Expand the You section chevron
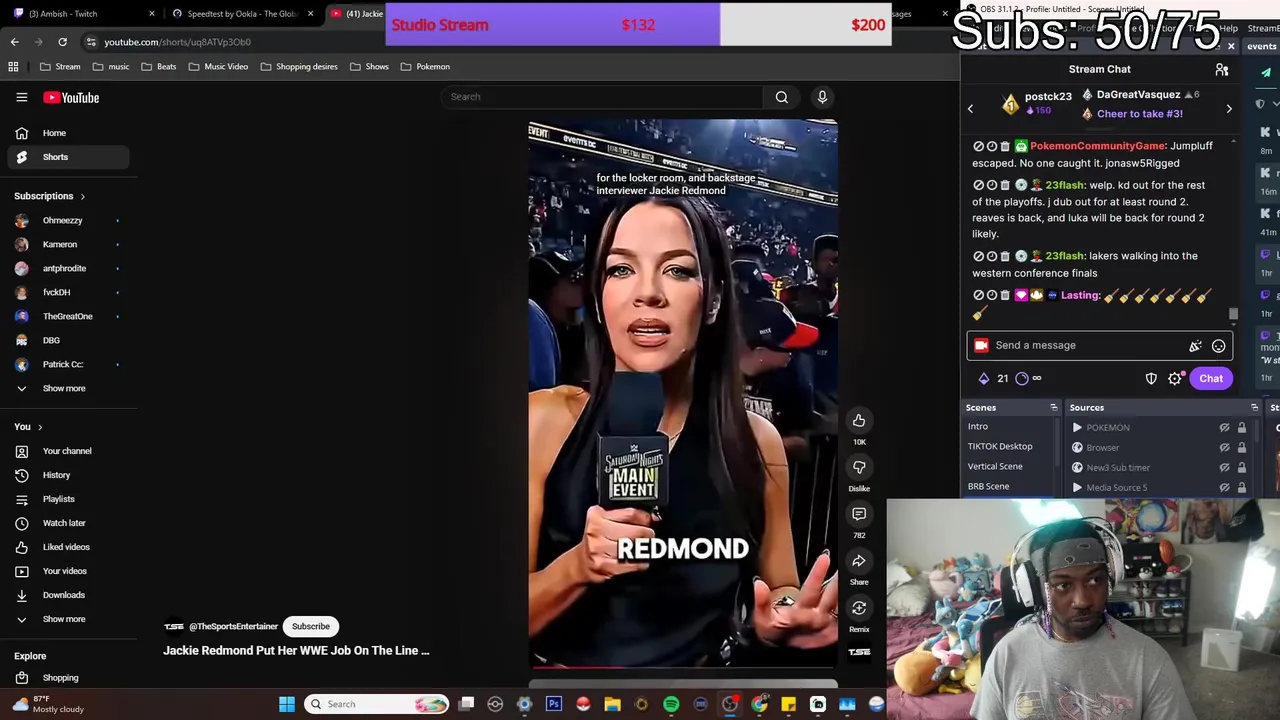This screenshot has height=720, width=1280. 40,427
